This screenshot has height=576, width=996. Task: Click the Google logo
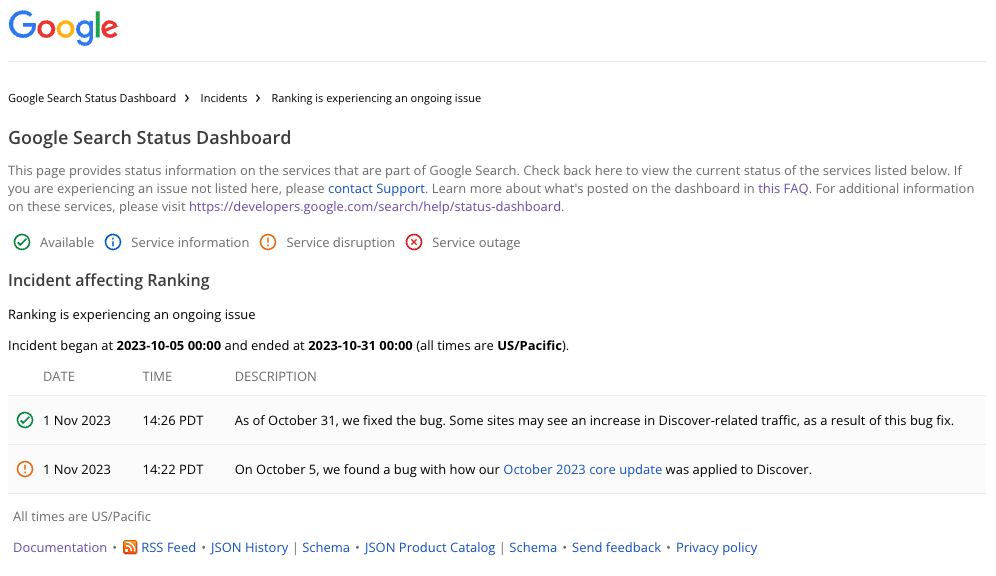pyautogui.click(x=63, y=28)
